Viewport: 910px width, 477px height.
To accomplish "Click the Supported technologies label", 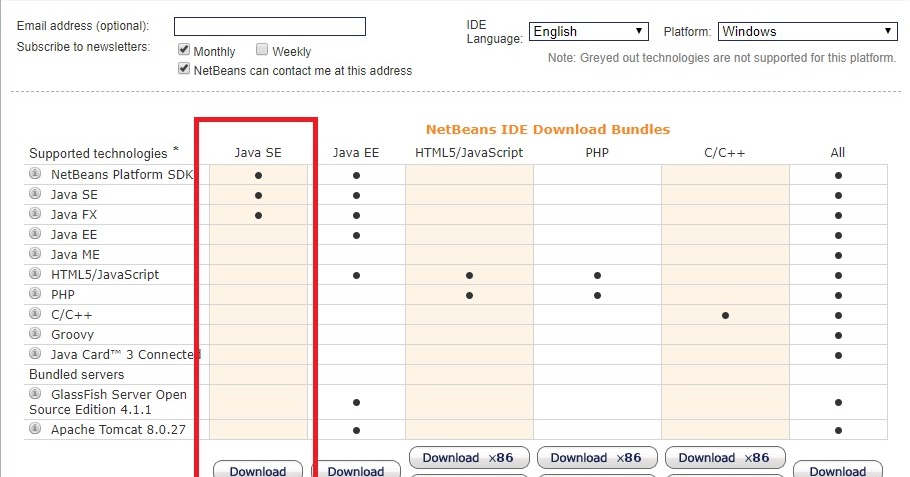I will pyautogui.click(x=98, y=154).
